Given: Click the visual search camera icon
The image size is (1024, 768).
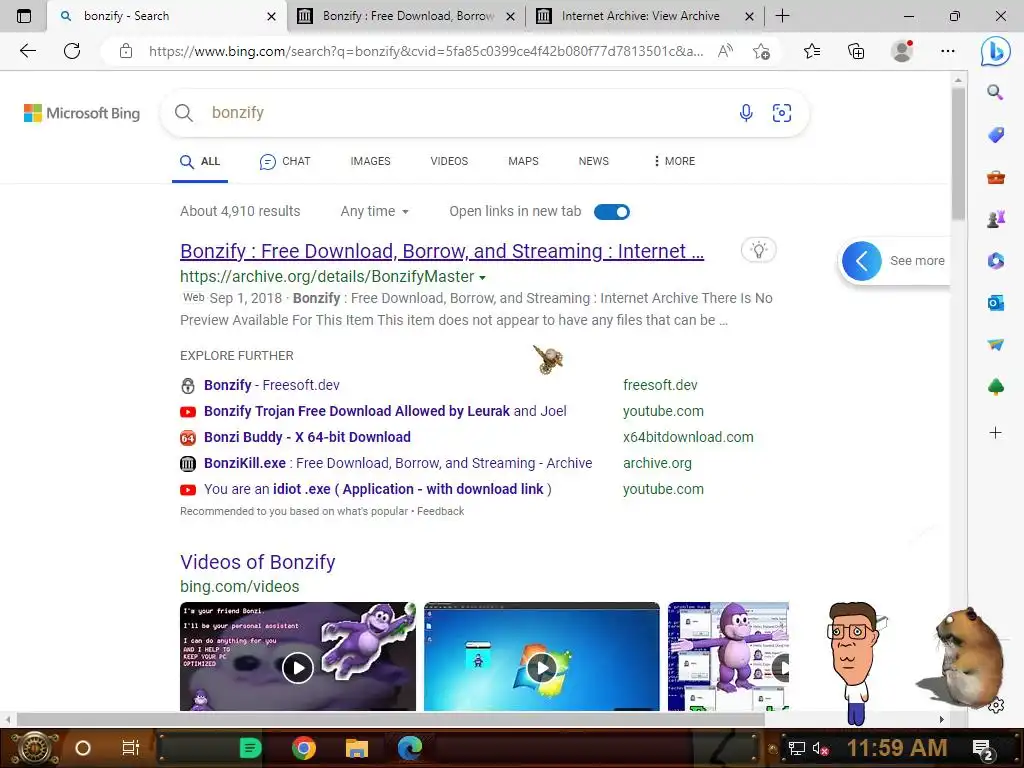Looking at the screenshot, I should click(x=782, y=113).
